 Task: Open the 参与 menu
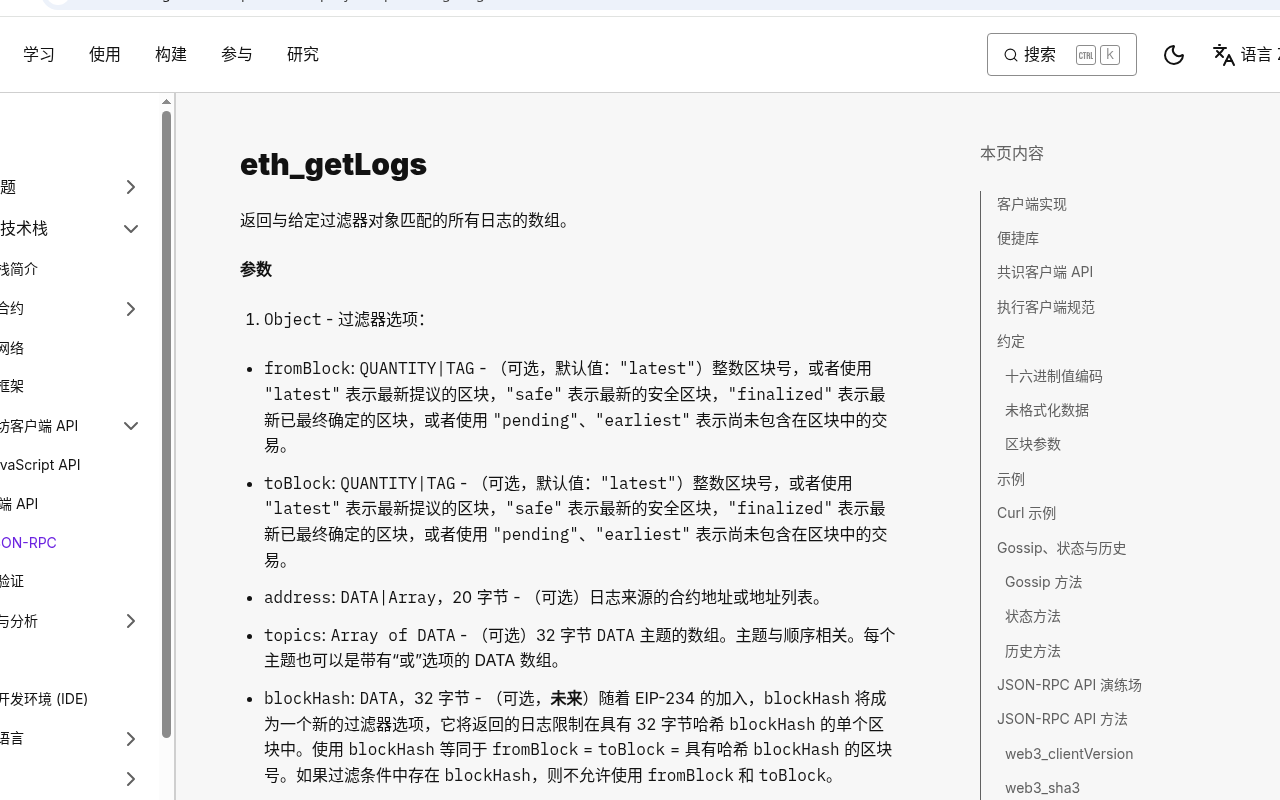(x=237, y=55)
